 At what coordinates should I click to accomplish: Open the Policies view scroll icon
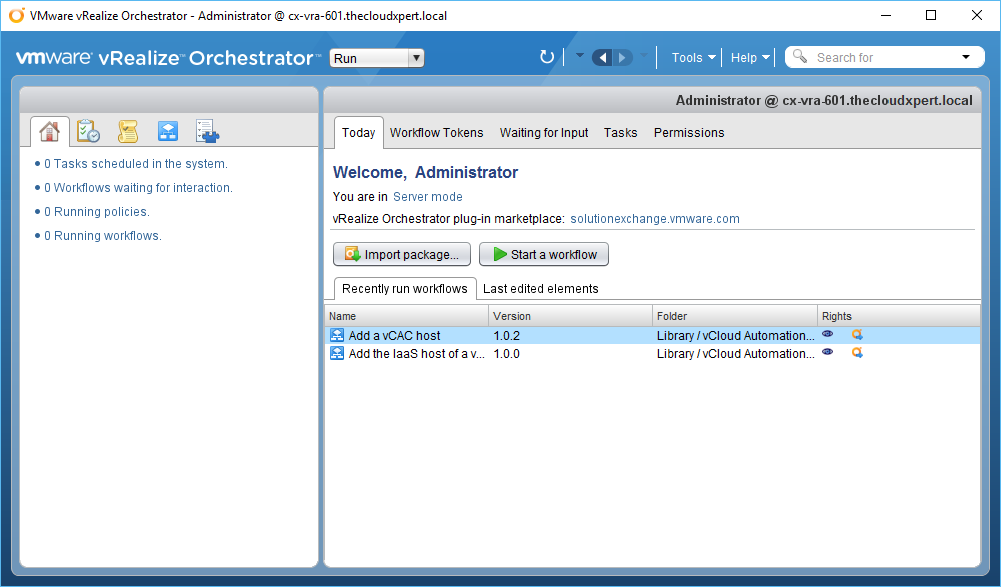[x=128, y=131]
